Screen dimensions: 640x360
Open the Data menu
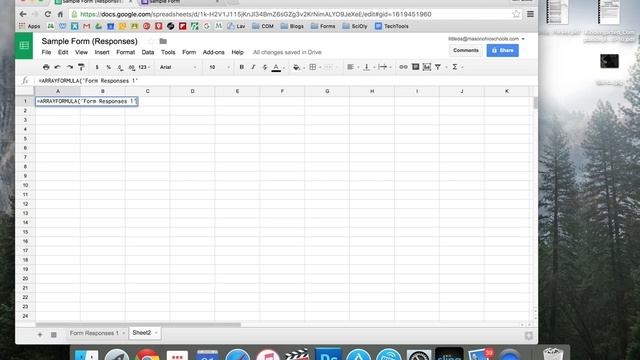click(x=148, y=52)
